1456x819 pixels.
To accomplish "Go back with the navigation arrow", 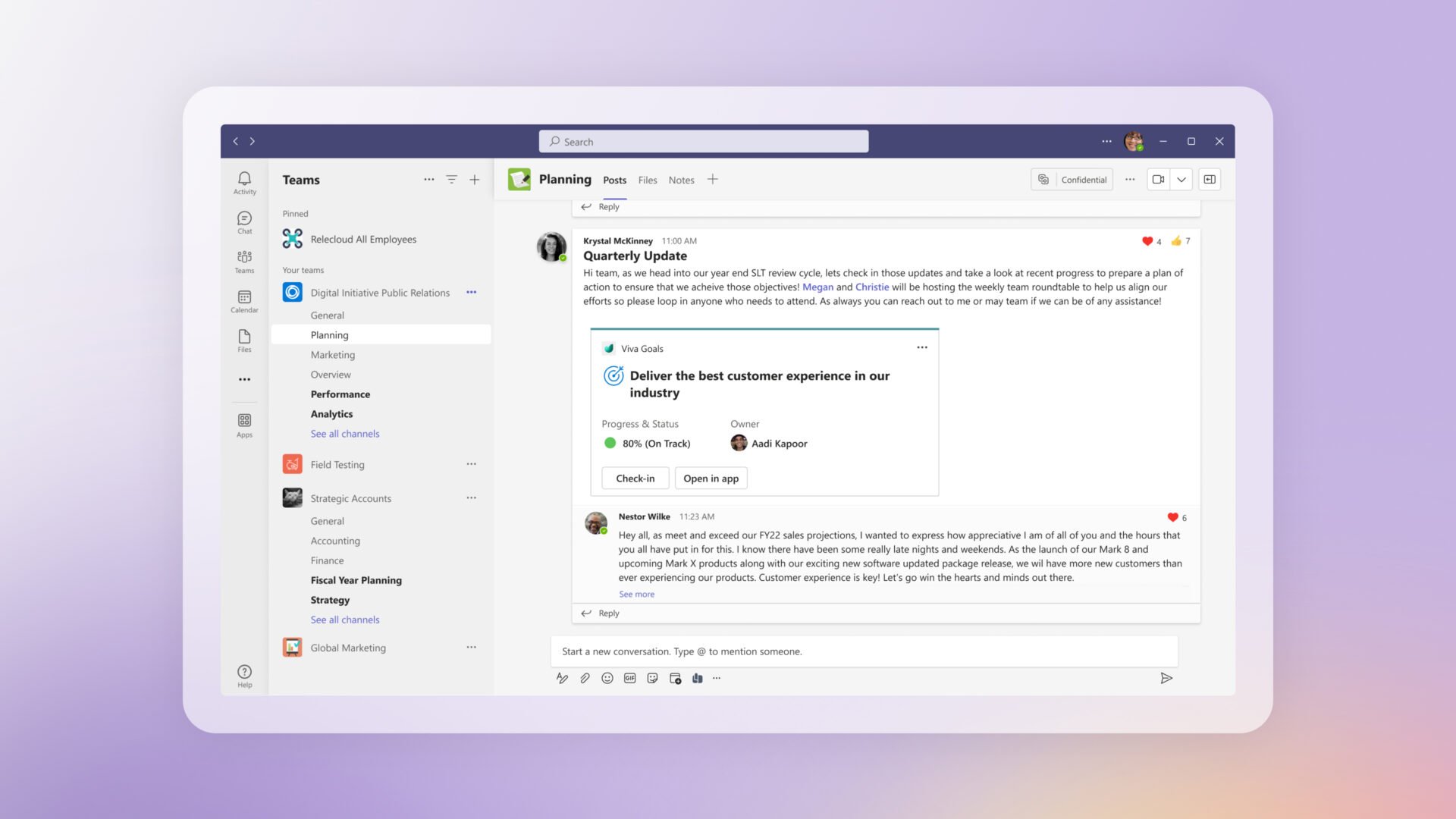I will [x=236, y=141].
